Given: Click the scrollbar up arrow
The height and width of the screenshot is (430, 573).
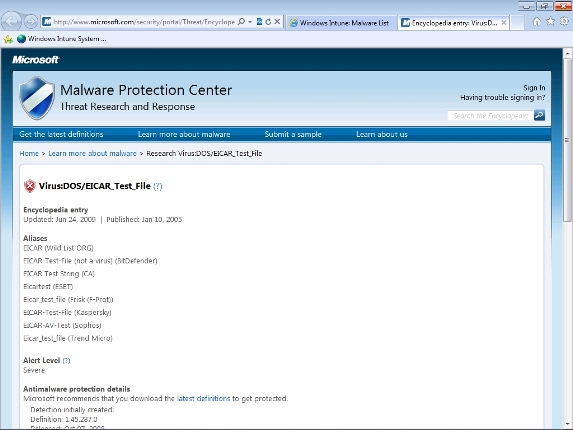Looking at the screenshot, I should point(567,54).
